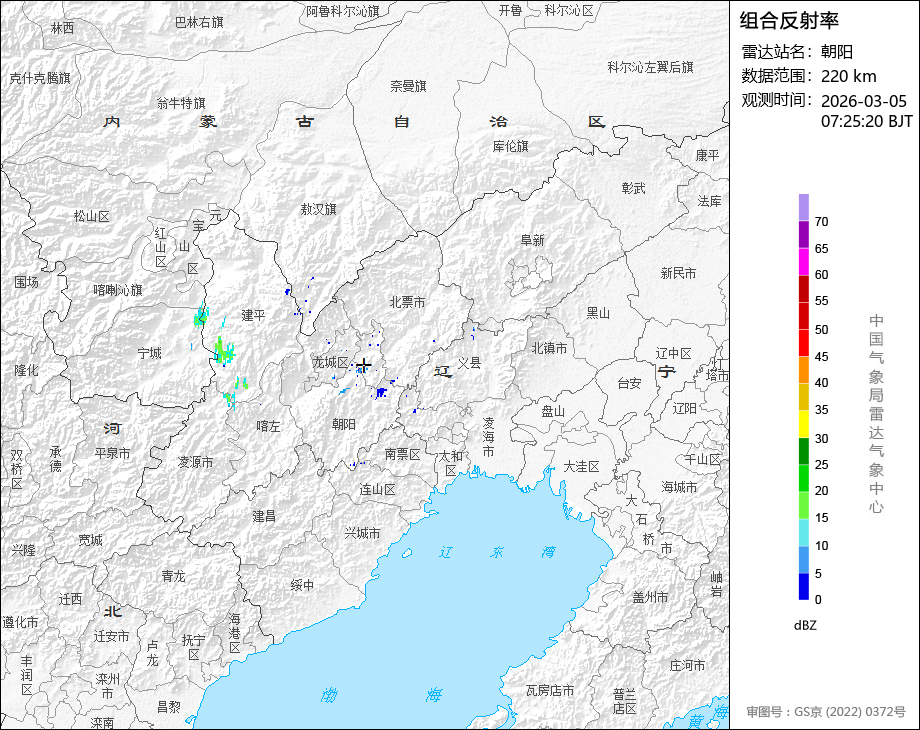
Task: Click the radar station cross marker near 龙城区
Action: (x=364, y=366)
